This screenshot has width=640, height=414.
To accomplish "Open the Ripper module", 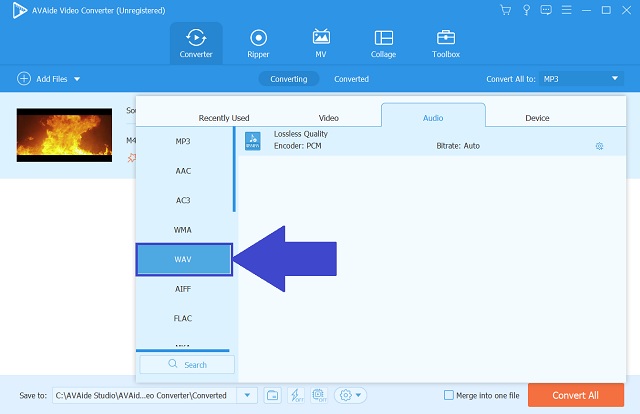I will (258, 43).
